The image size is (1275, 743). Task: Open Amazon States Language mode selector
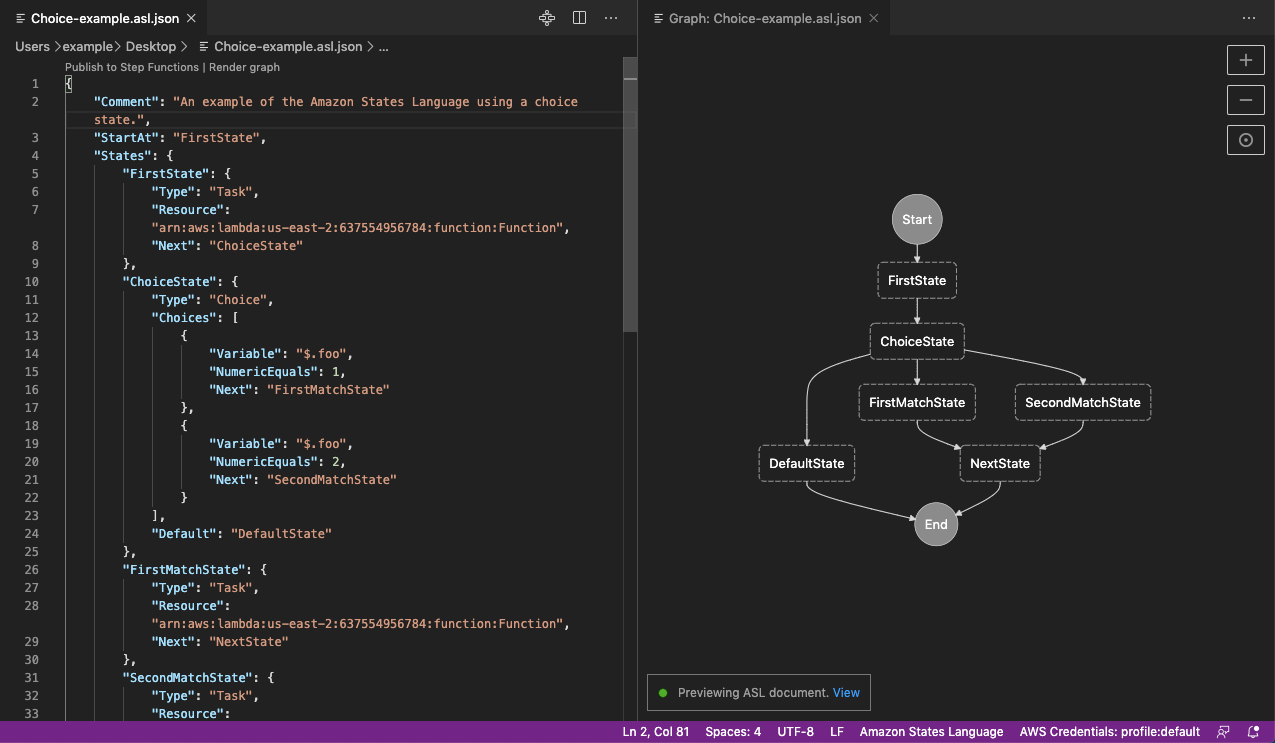pyautogui.click(x=931, y=732)
